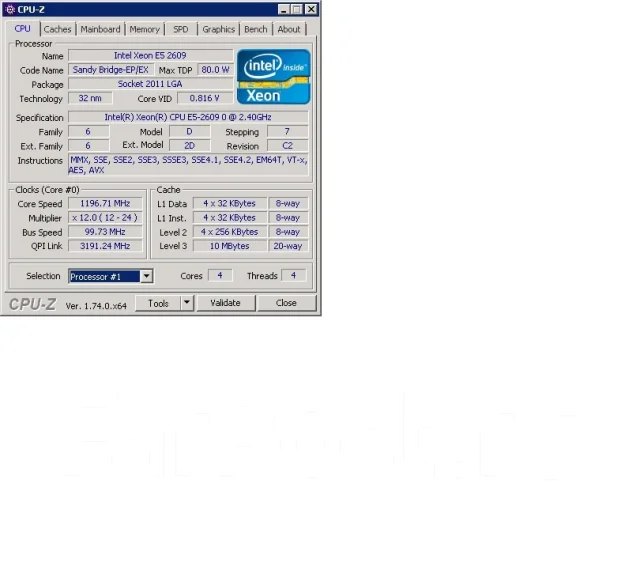This screenshot has height=582, width=640.
Task: Click the Stepping value 7
Action: click(x=287, y=131)
